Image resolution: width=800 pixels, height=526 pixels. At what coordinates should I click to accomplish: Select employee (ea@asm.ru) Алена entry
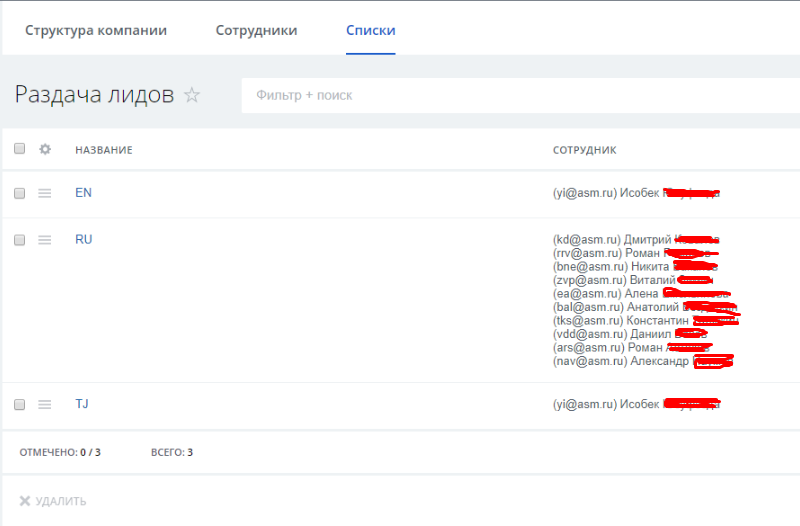click(641, 293)
